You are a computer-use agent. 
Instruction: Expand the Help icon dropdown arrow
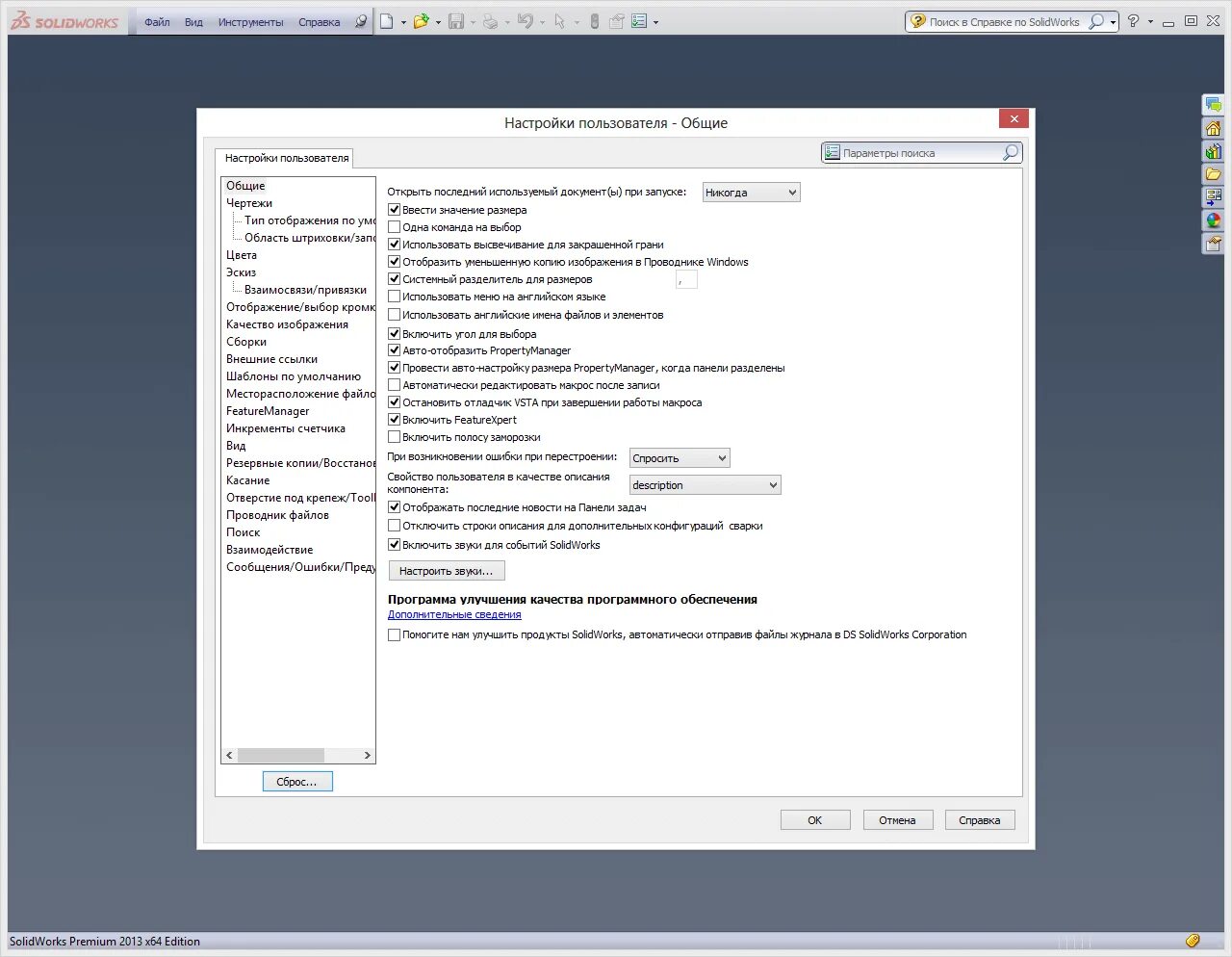[1150, 22]
